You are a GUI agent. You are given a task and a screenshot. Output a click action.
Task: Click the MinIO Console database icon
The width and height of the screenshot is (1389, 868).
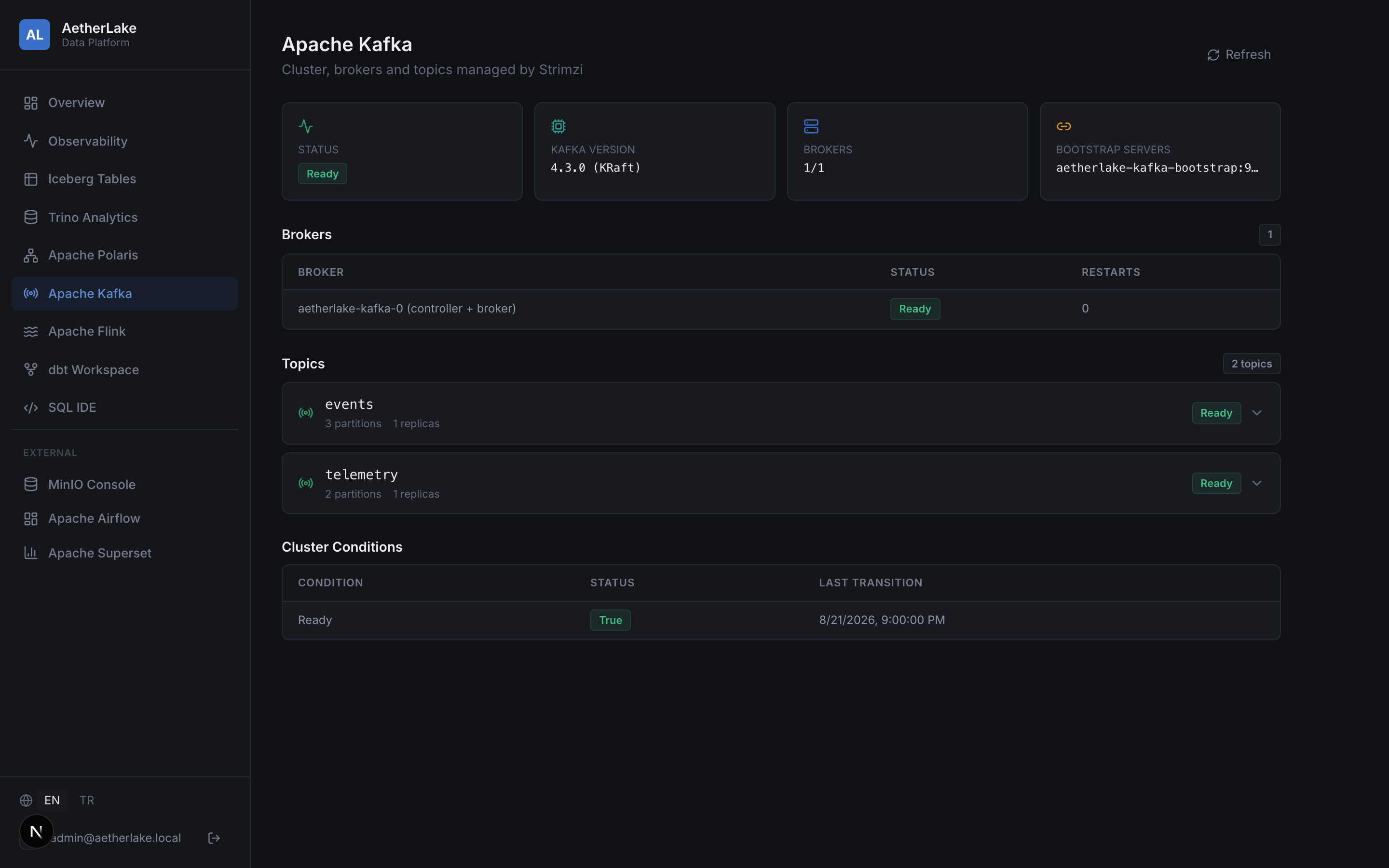point(31,485)
